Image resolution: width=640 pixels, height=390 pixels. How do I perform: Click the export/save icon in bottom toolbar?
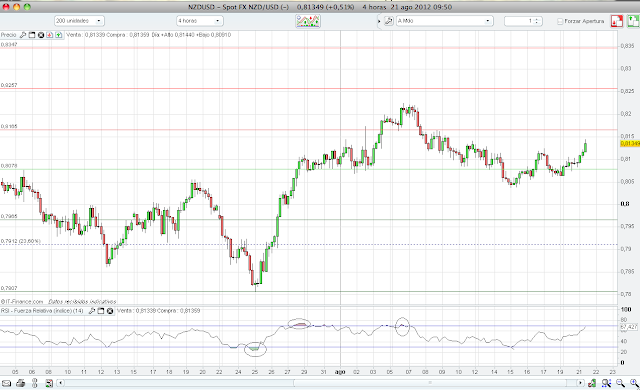(x=49, y=383)
